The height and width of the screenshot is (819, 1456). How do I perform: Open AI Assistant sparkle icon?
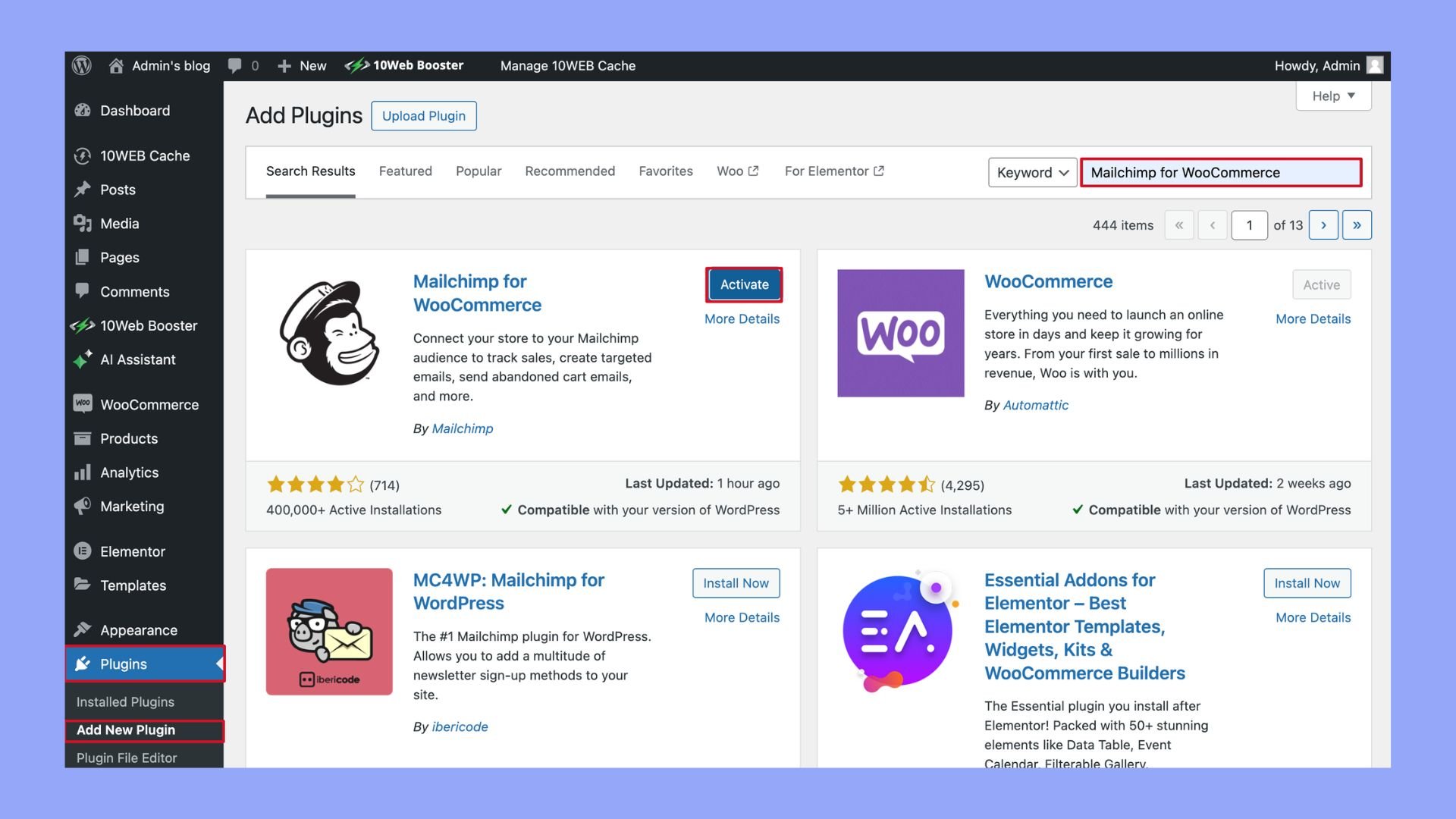point(83,359)
